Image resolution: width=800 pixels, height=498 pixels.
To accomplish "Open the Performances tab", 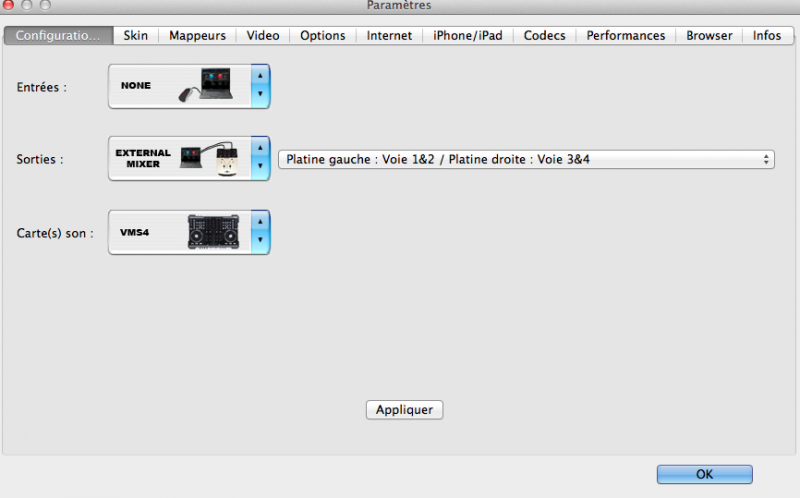I will pyautogui.click(x=626, y=36).
